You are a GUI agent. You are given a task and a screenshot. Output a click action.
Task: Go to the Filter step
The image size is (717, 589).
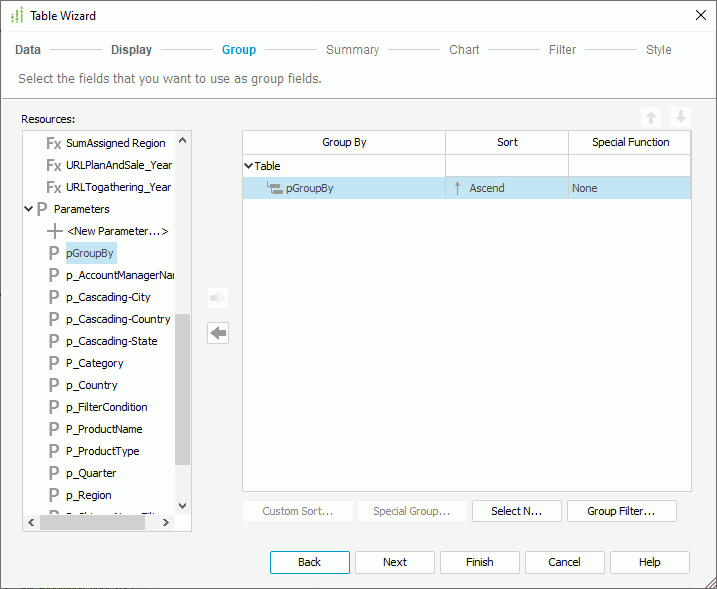pyautogui.click(x=562, y=49)
